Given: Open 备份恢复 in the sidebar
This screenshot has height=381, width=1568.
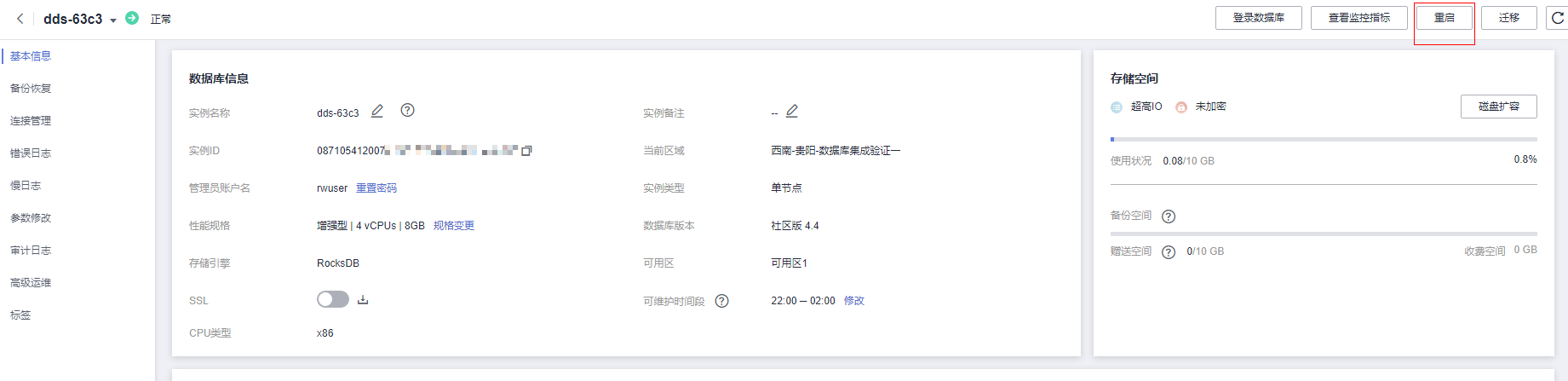Looking at the screenshot, I should click(x=31, y=89).
